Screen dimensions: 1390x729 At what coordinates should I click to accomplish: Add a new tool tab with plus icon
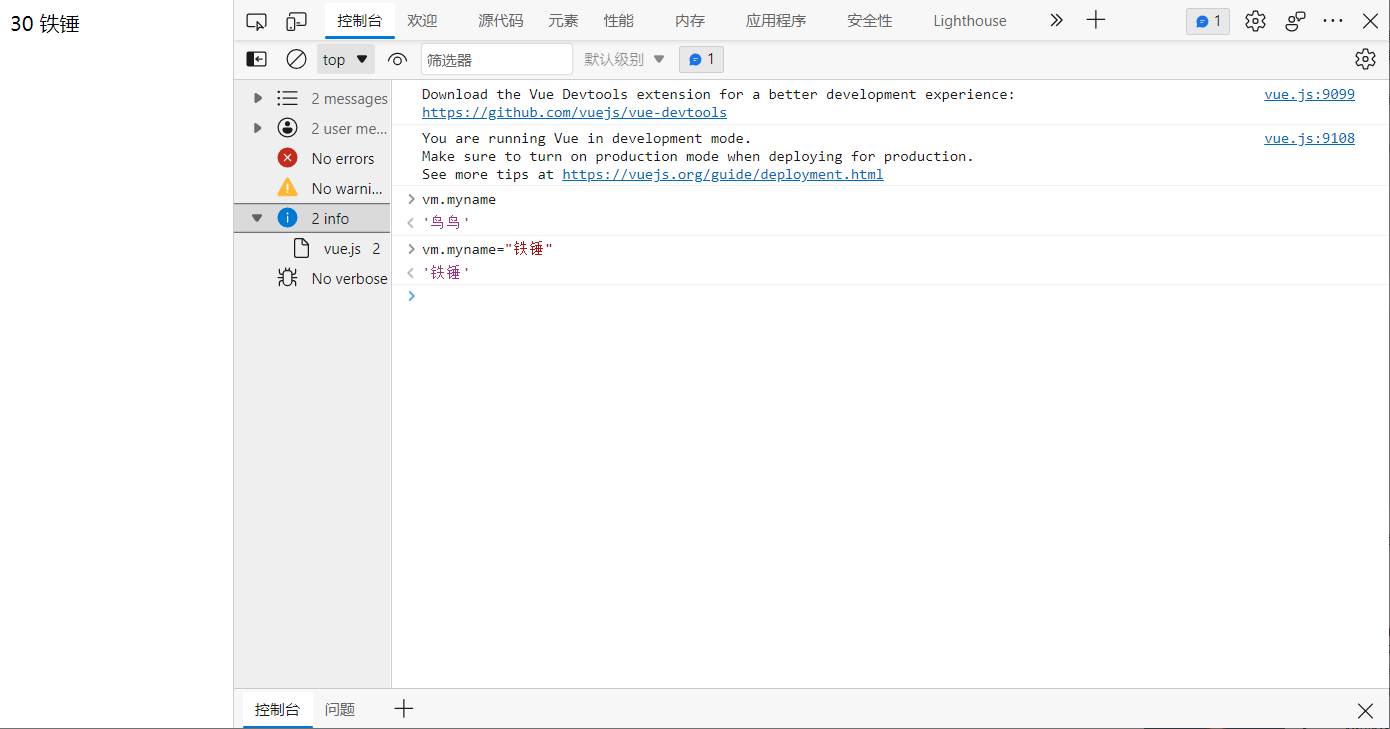click(1096, 20)
